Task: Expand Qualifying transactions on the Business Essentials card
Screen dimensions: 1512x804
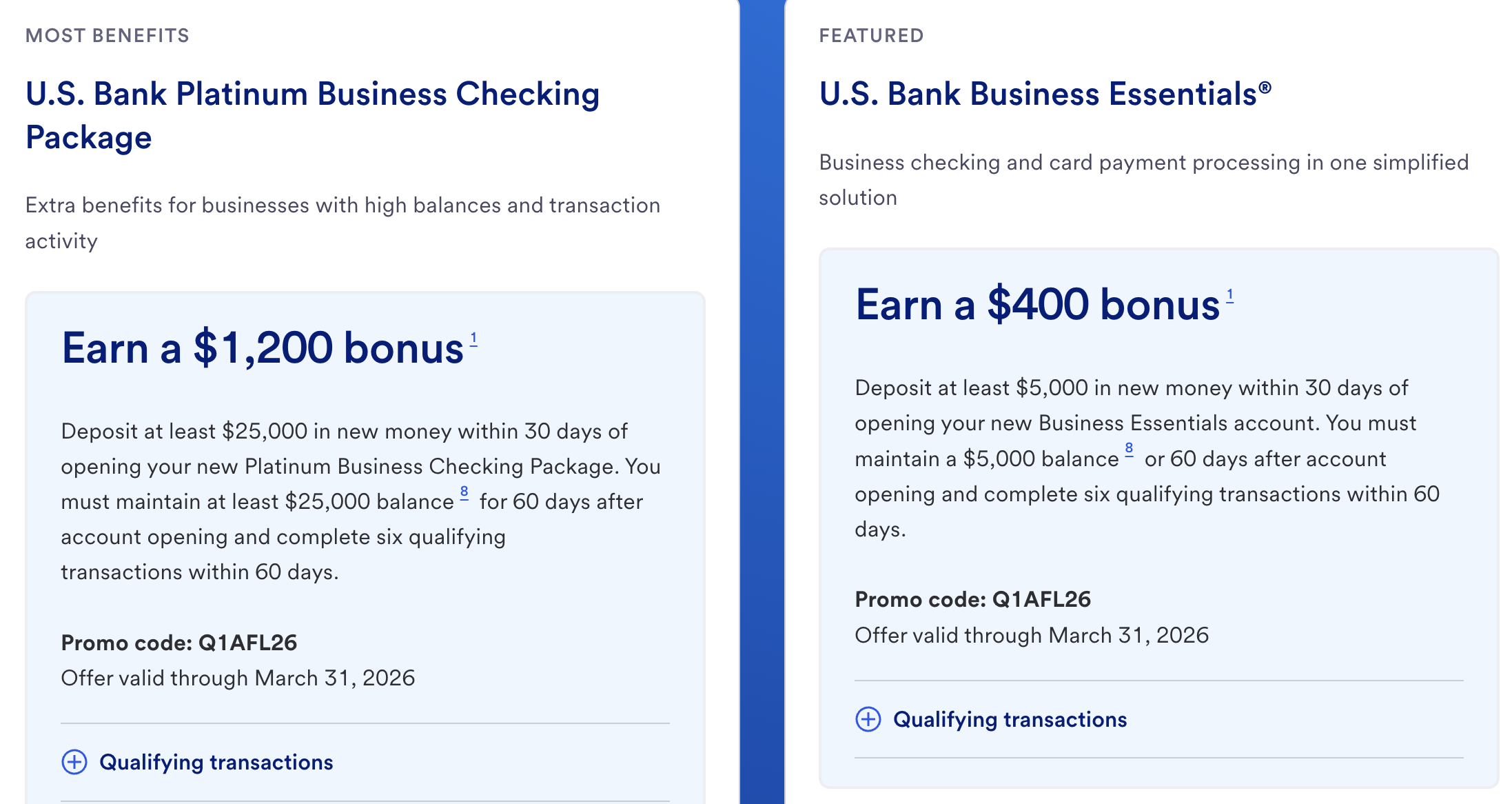Action: point(1010,719)
